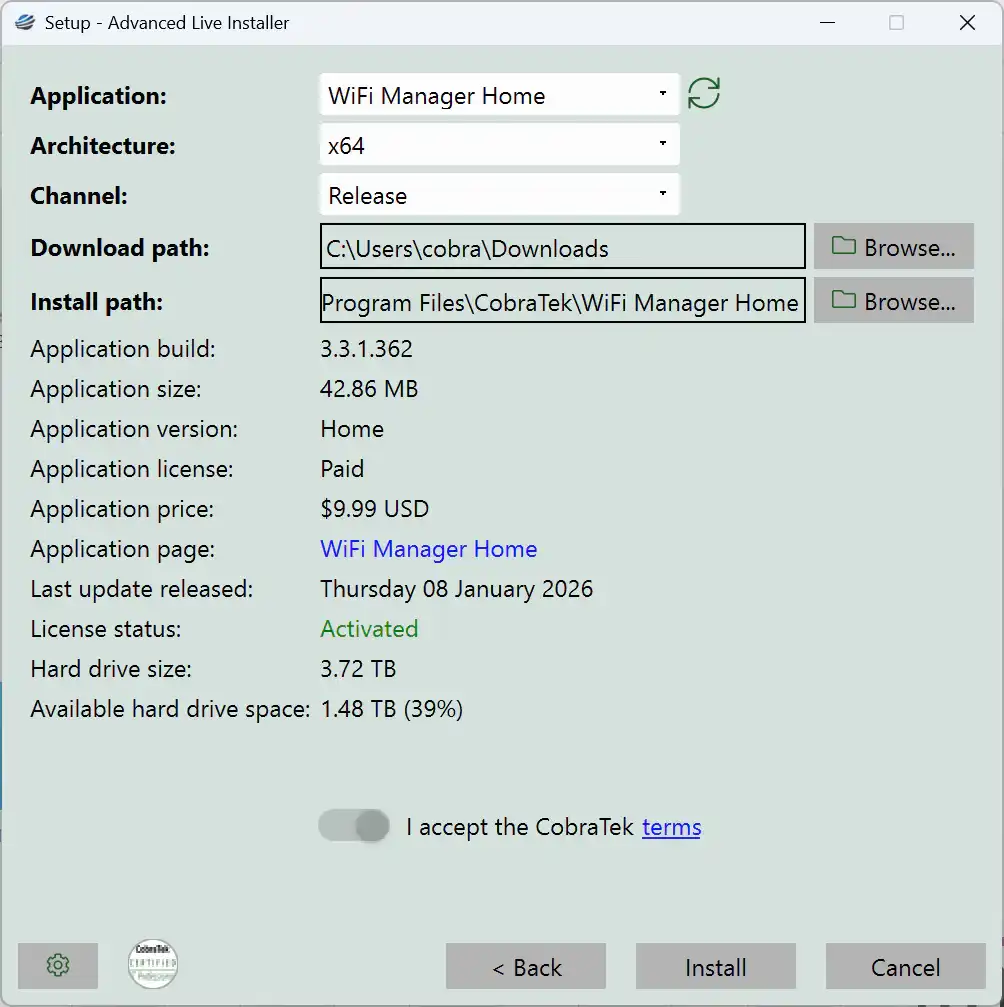Open the CobraTek terms link
This screenshot has width=1004, height=1007.
pos(671,827)
